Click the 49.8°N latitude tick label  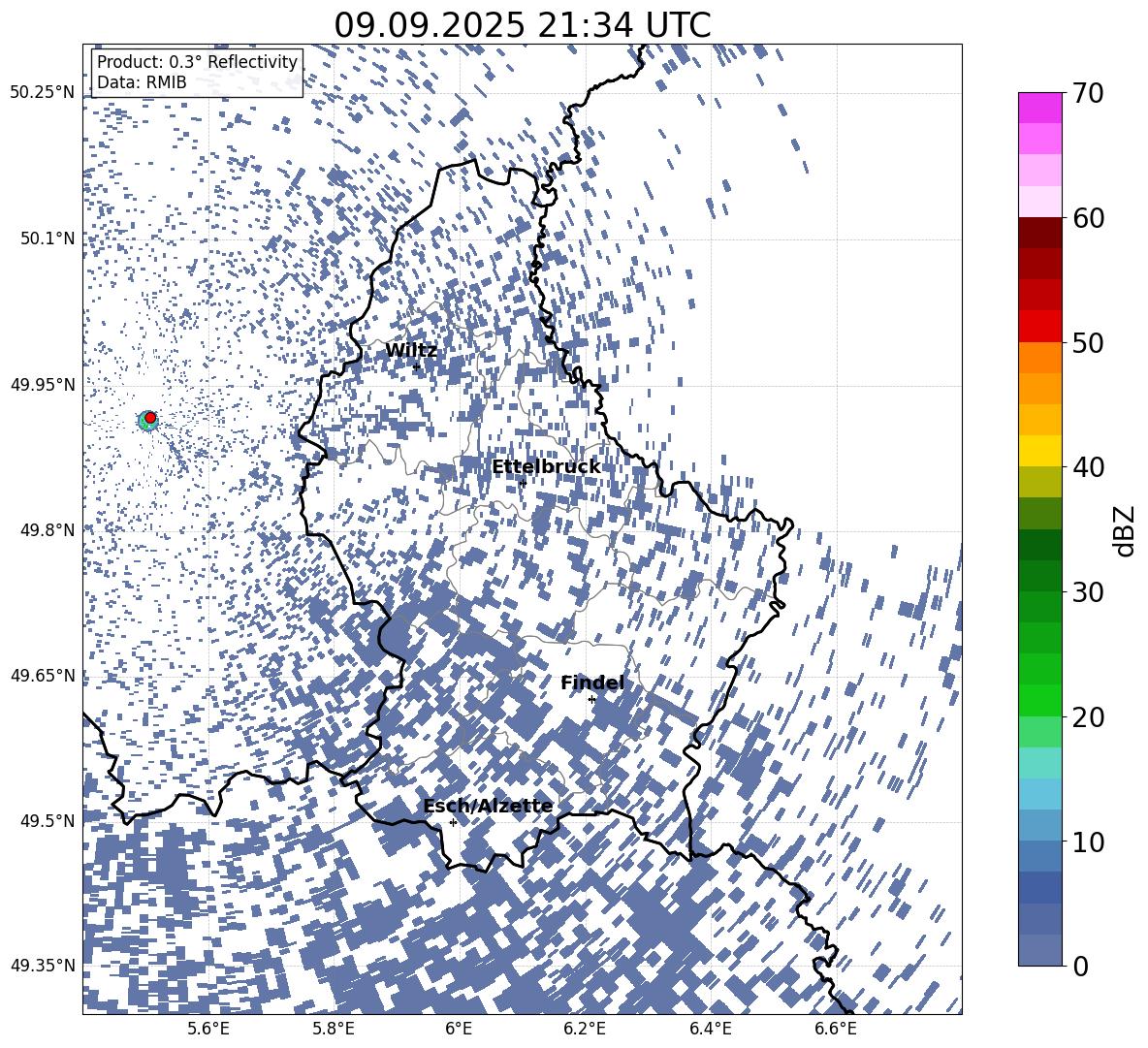point(48,530)
